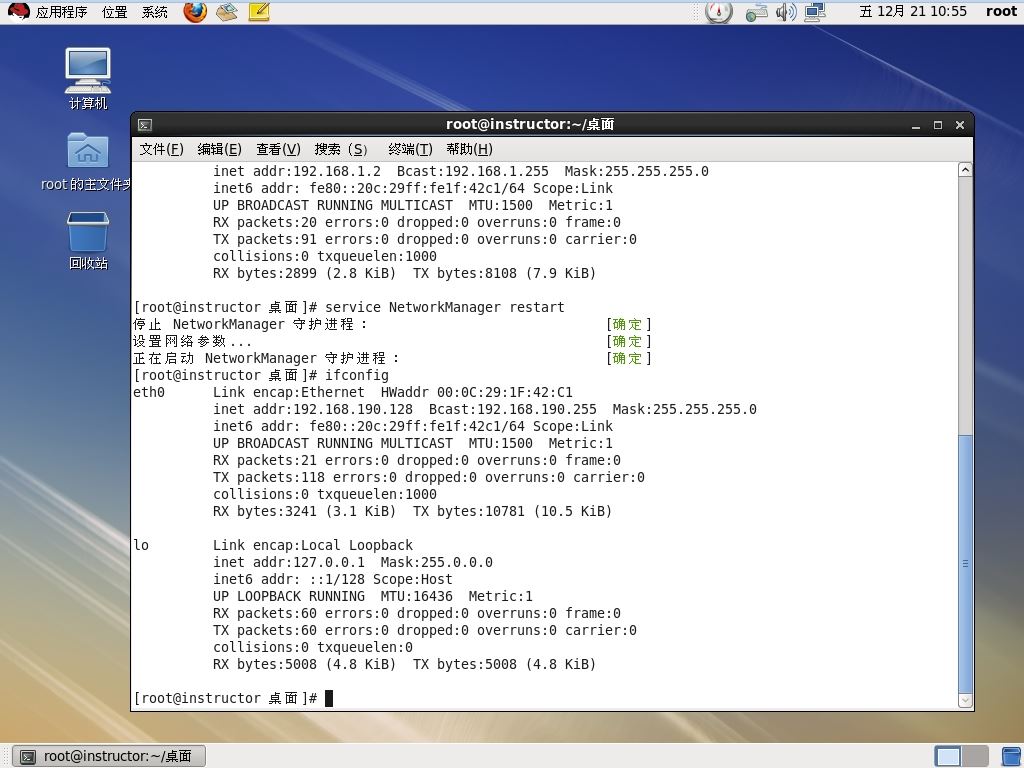This screenshot has width=1024, height=768.
Task: Switch to the second workspace in switcher
Action: coord(975,757)
